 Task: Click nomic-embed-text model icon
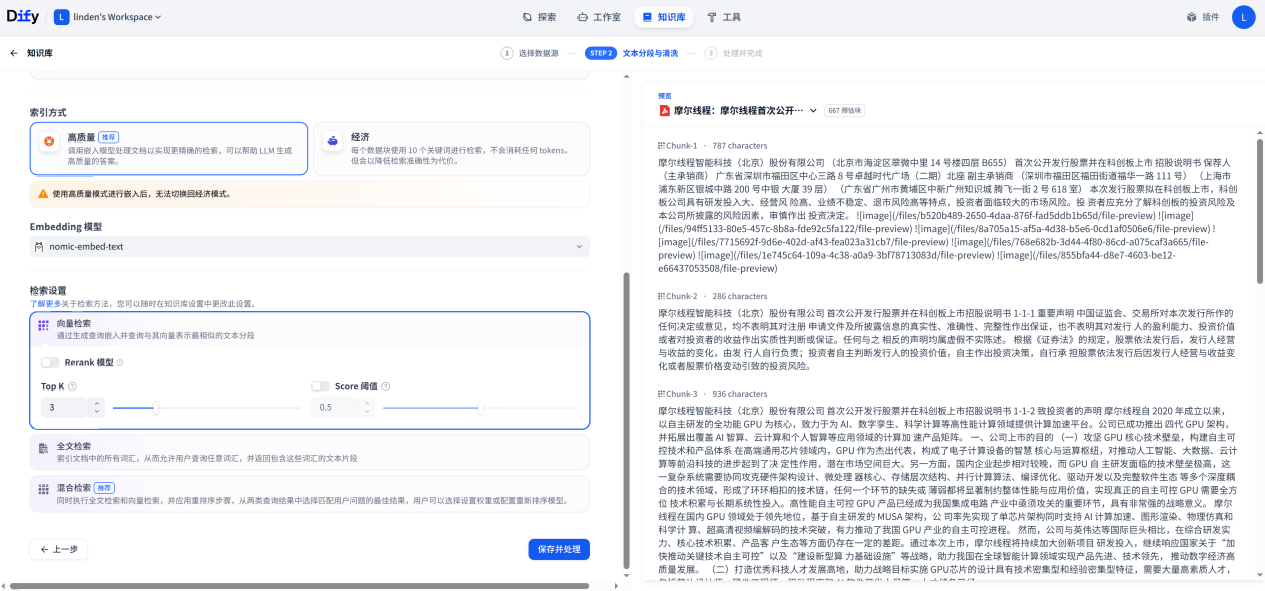click(x=39, y=246)
